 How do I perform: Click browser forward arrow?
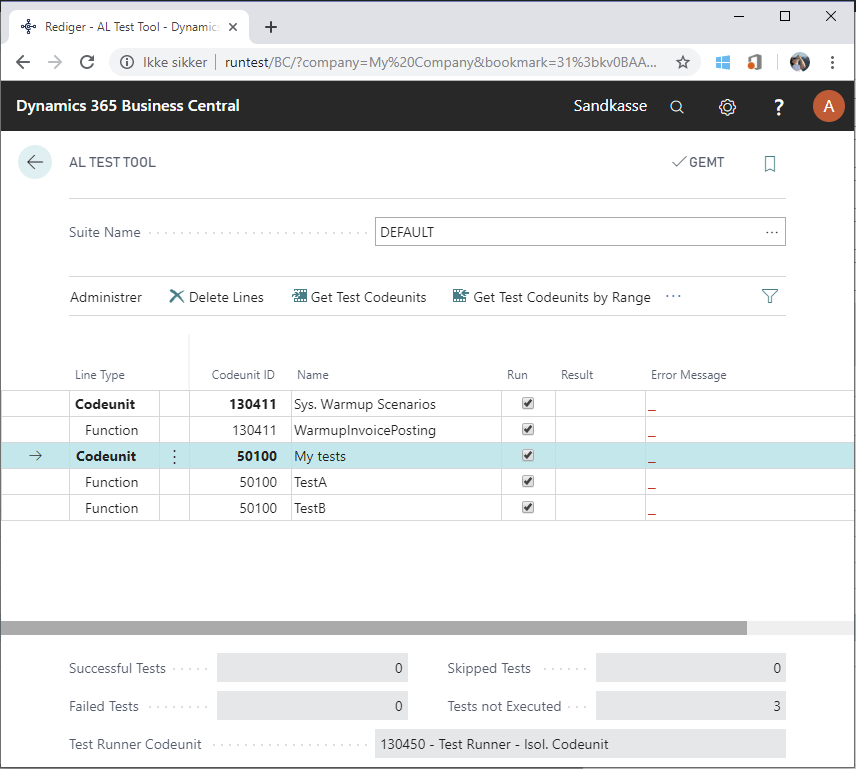click(x=55, y=62)
